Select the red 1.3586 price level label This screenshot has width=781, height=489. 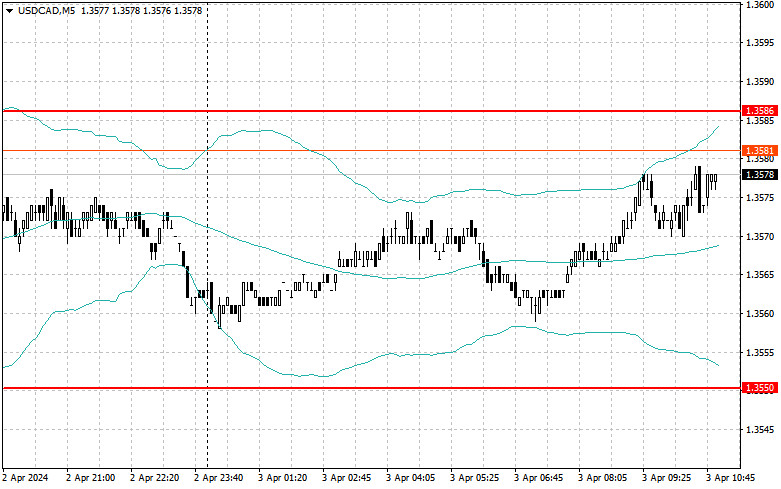[760, 111]
